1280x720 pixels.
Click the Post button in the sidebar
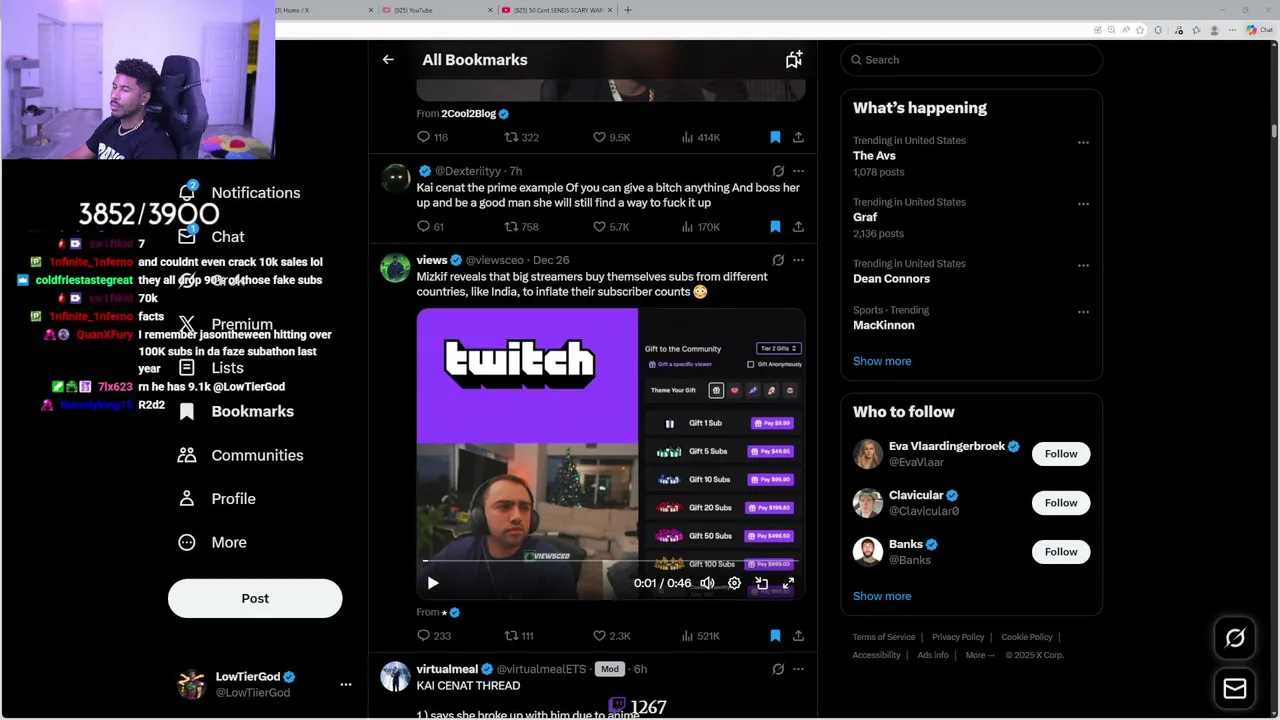pyautogui.click(x=255, y=598)
